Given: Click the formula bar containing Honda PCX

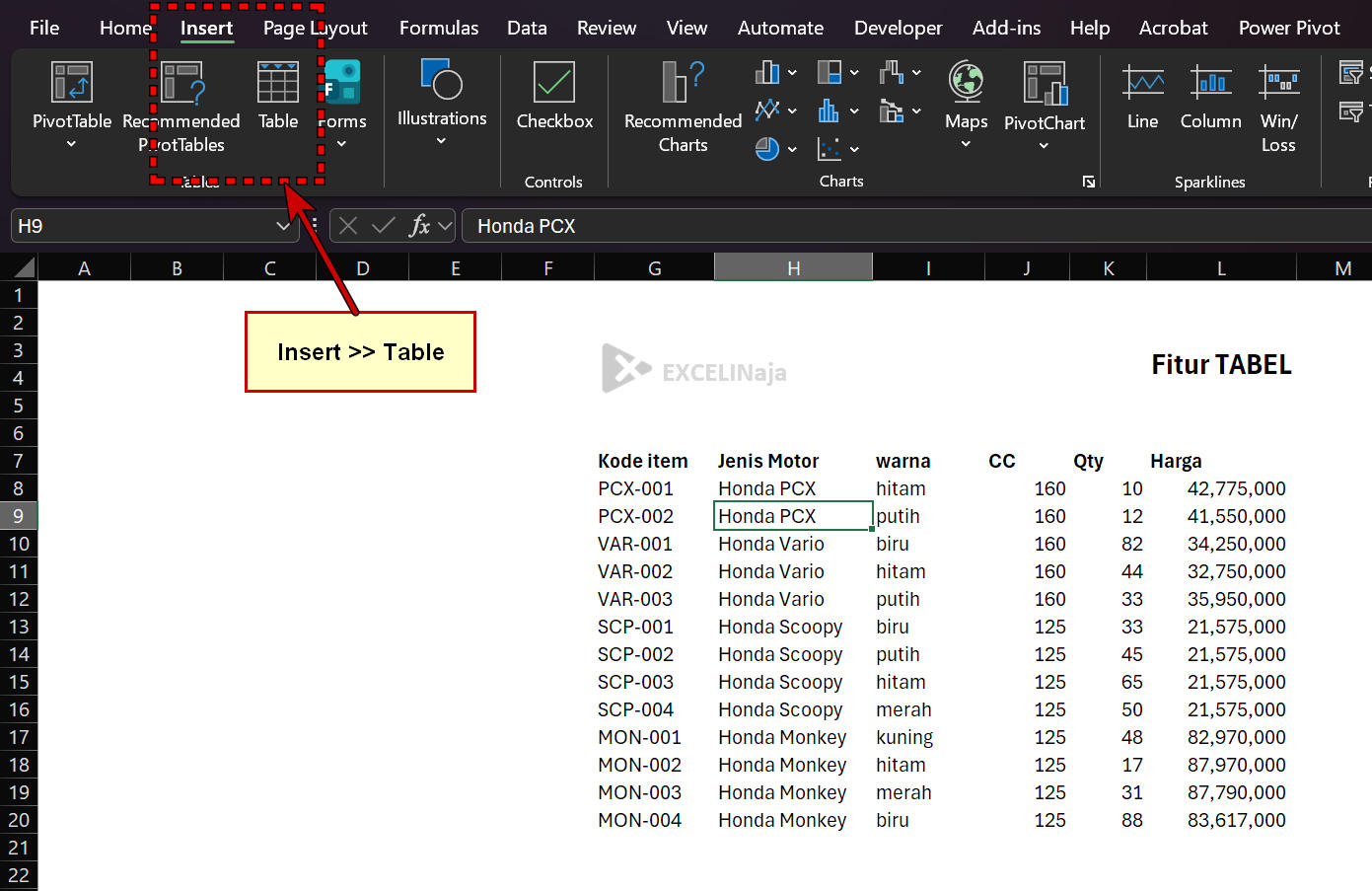Looking at the screenshot, I should click(x=690, y=225).
